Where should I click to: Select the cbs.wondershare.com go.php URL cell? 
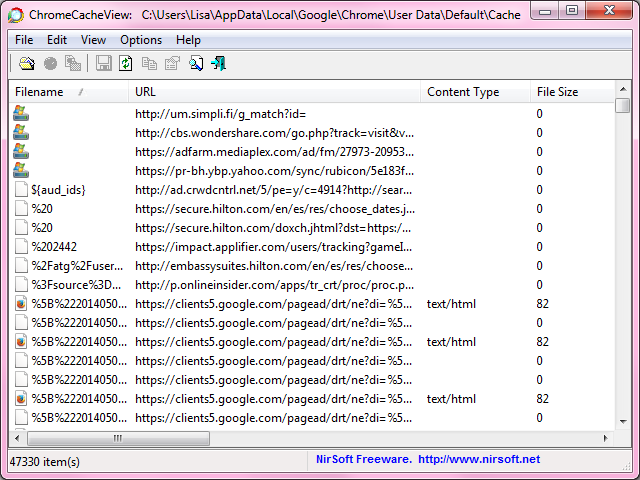[x=274, y=133]
